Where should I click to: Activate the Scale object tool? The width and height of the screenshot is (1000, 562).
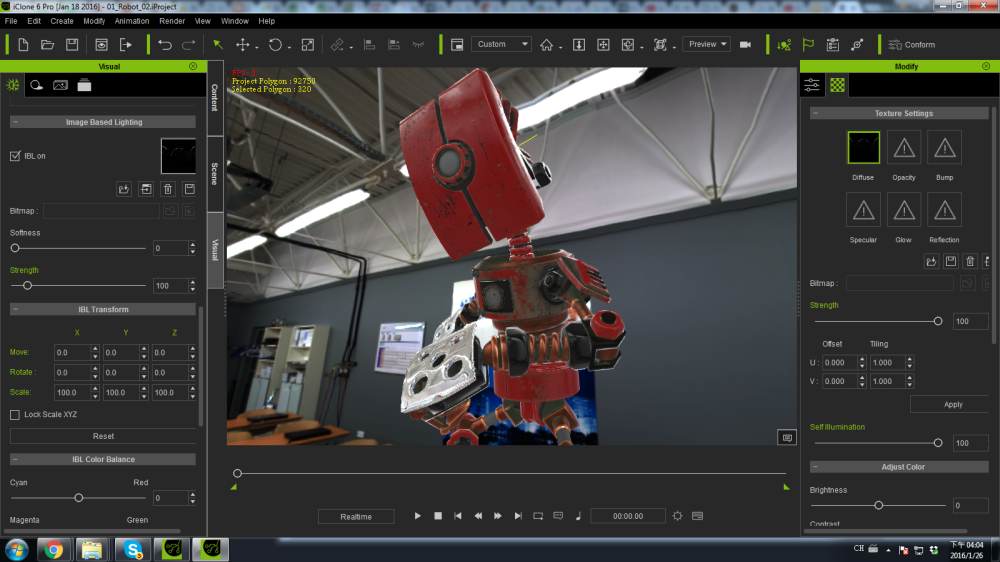[307, 44]
